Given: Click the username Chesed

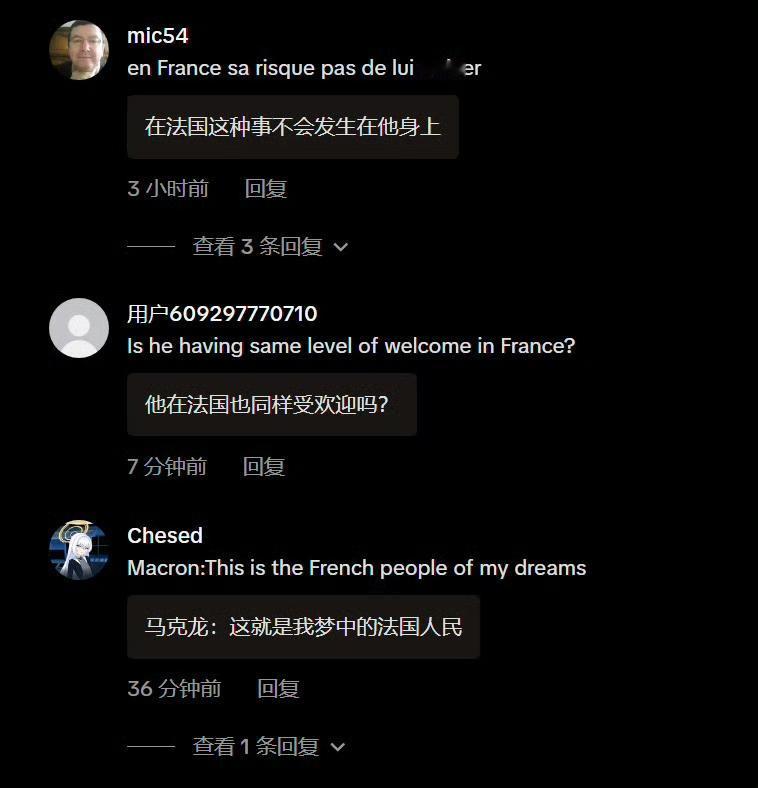Looking at the screenshot, I should coord(165,536).
